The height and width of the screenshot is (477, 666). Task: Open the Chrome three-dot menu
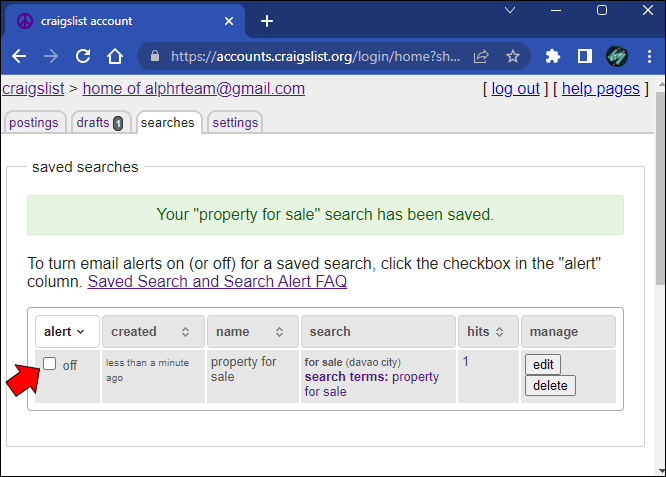649,56
